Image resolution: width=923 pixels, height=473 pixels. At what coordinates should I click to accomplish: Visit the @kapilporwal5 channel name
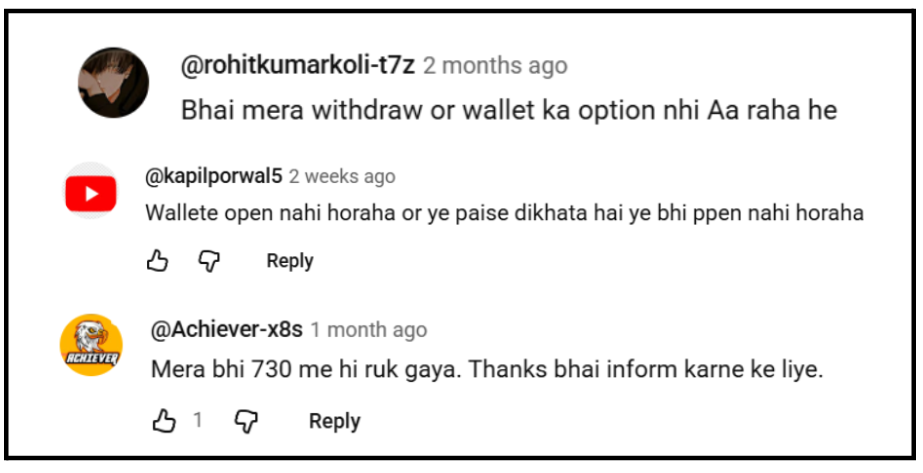(x=214, y=176)
